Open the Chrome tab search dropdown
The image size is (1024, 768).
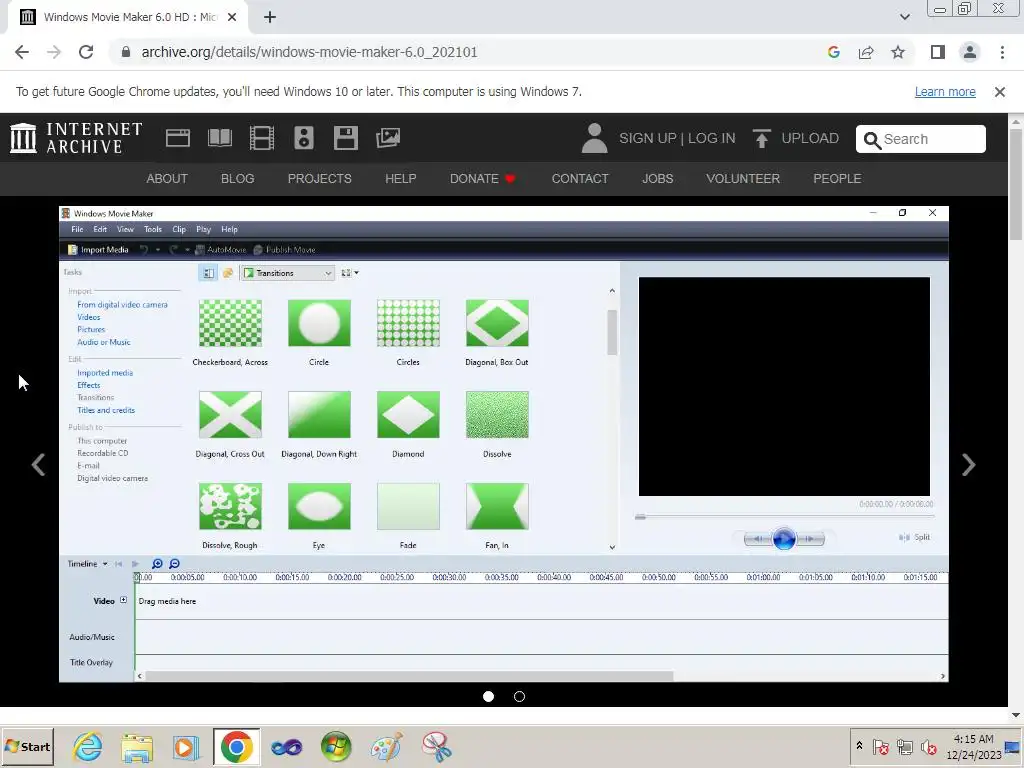pyautogui.click(x=904, y=17)
